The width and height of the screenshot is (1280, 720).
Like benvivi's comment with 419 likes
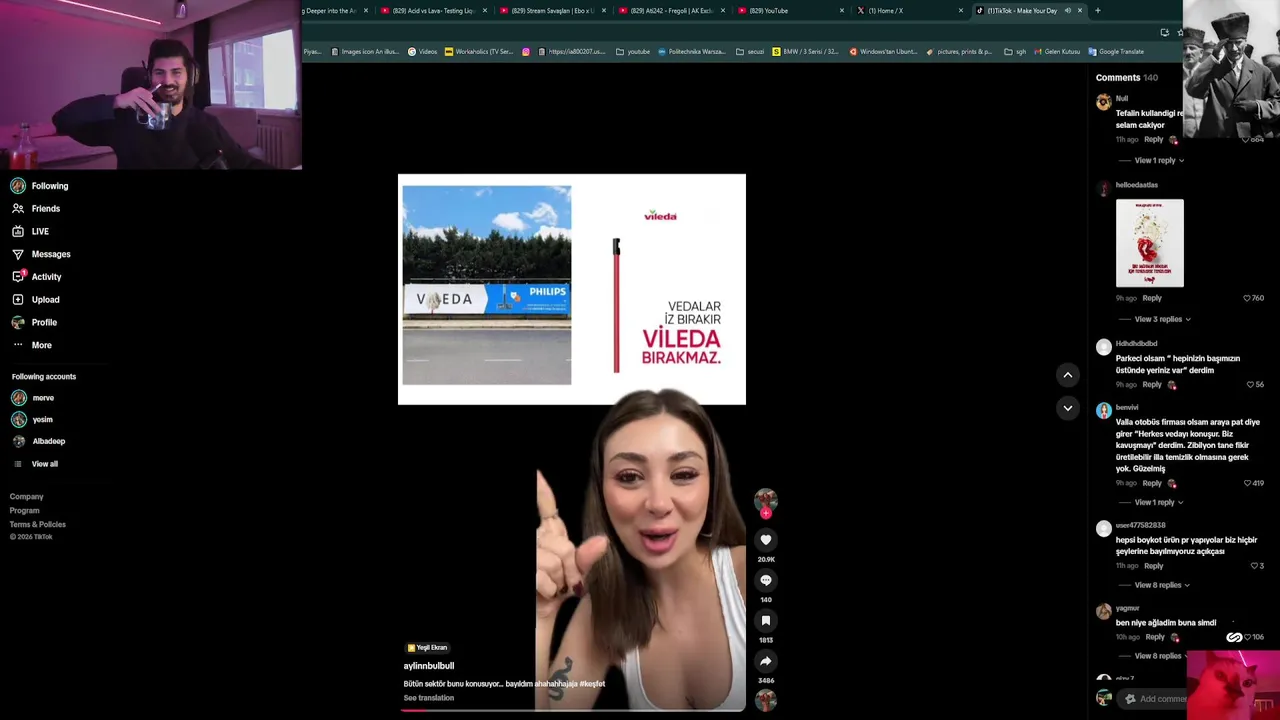coord(1253,483)
